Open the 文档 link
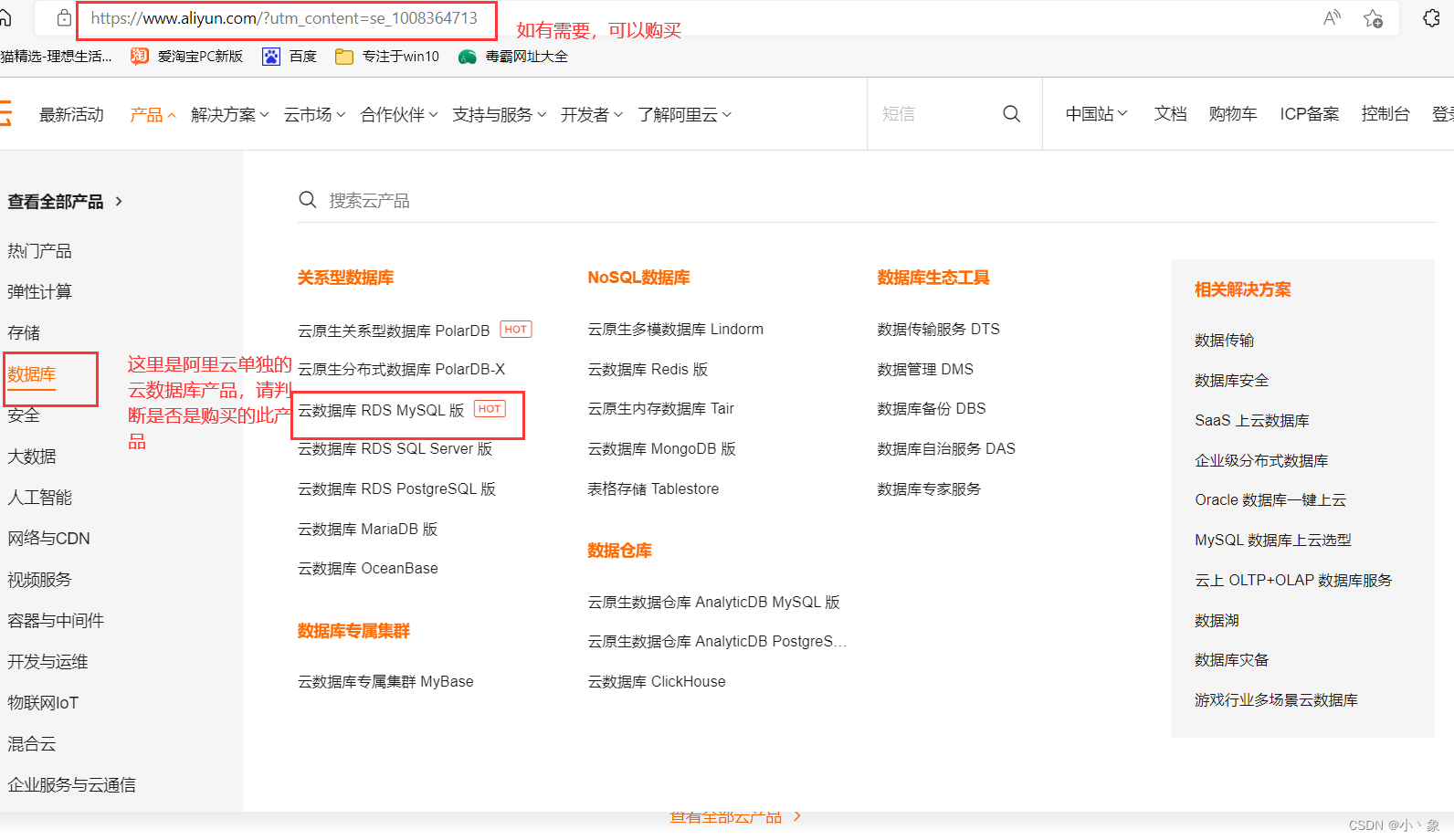 click(x=1170, y=114)
